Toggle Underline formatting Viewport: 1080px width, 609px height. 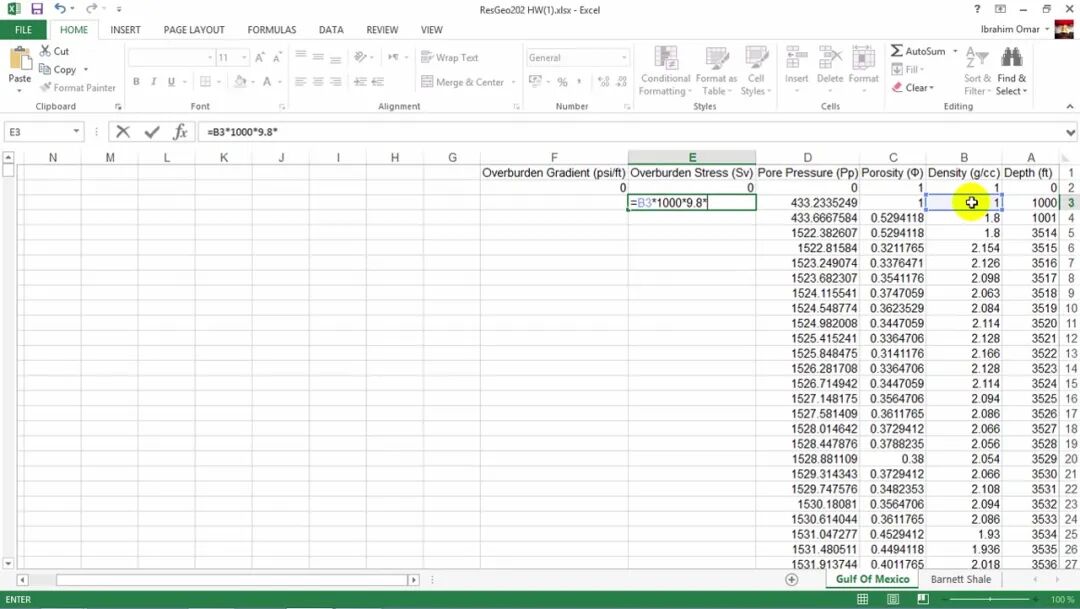(x=172, y=81)
